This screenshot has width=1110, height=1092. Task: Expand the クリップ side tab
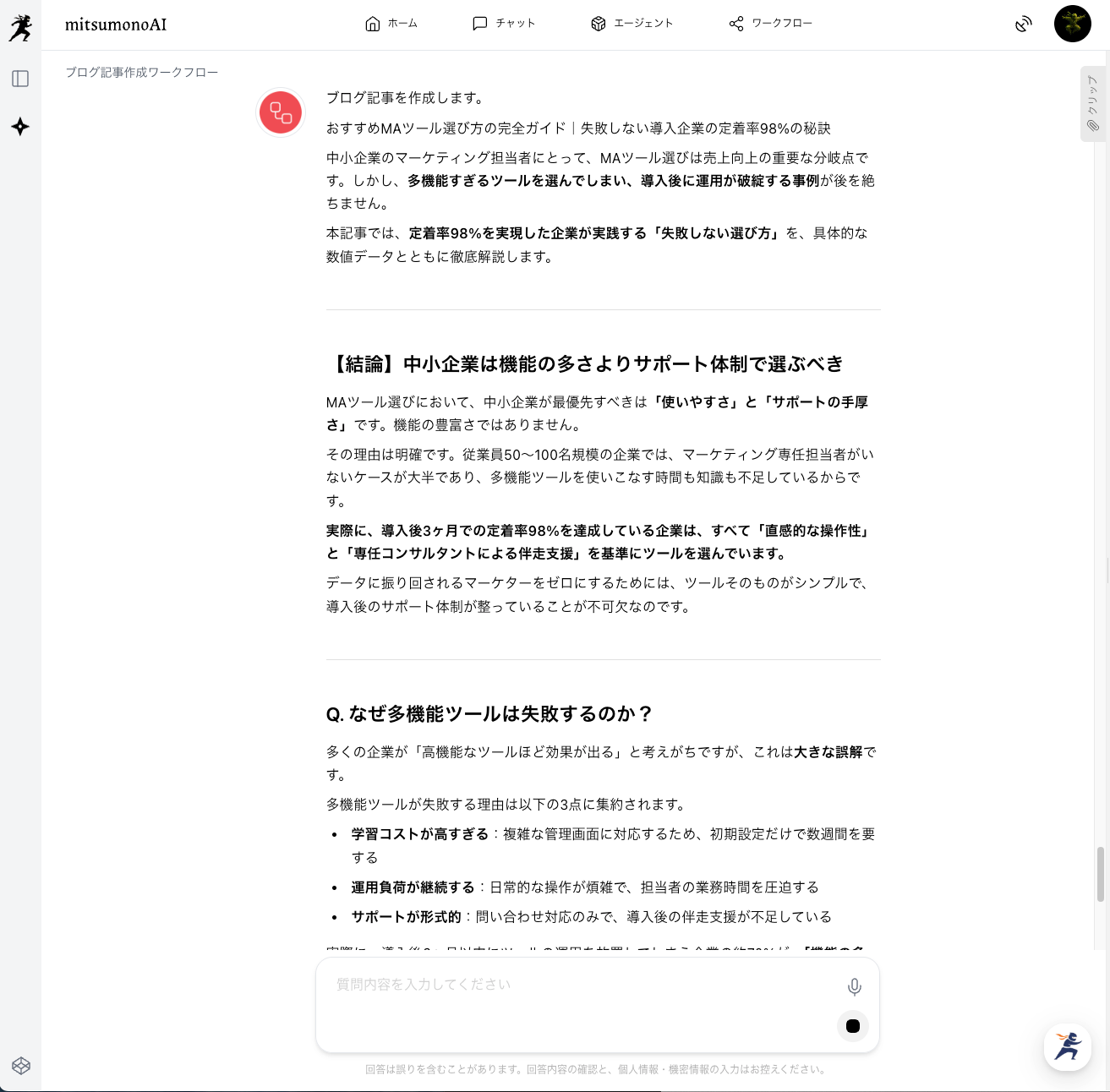point(1092,104)
